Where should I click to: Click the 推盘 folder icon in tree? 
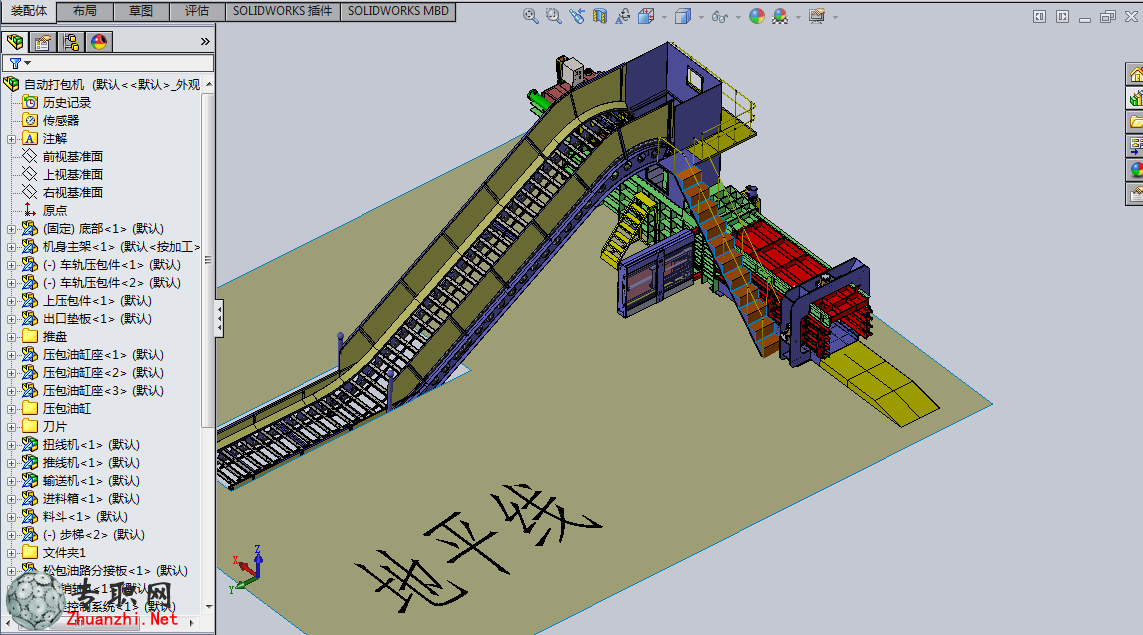tap(30, 336)
